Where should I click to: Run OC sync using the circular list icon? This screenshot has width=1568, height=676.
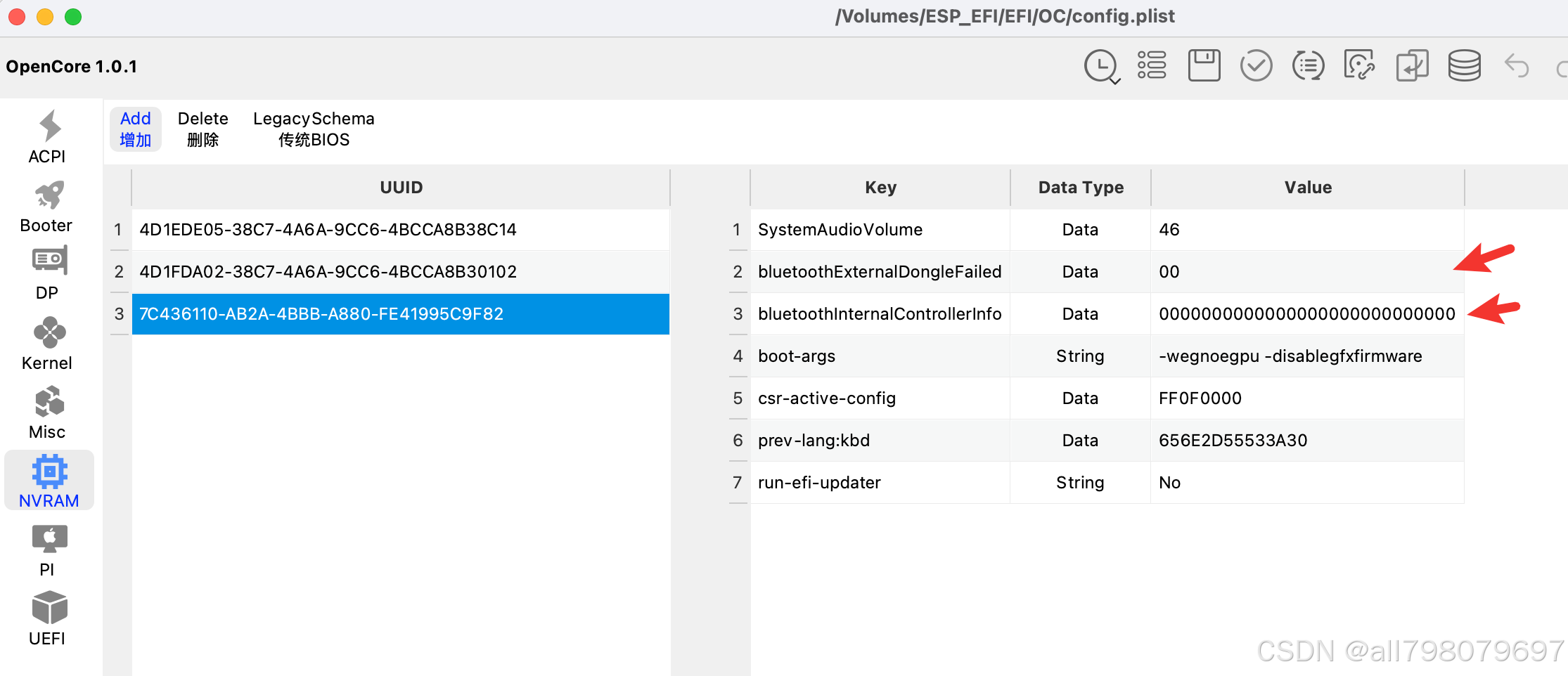[x=1308, y=65]
